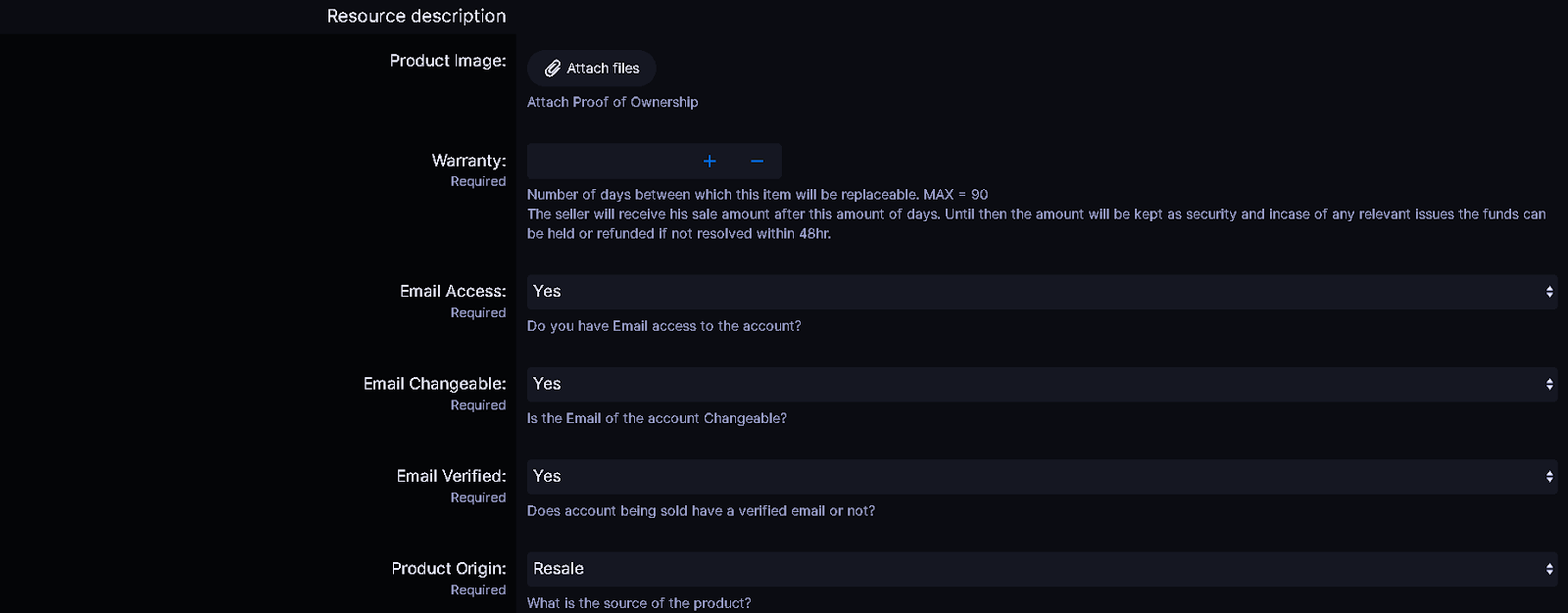This screenshot has height=613, width=1568.
Task: Open the Email Changeable Yes dropdown
Action: (x=1029, y=384)
